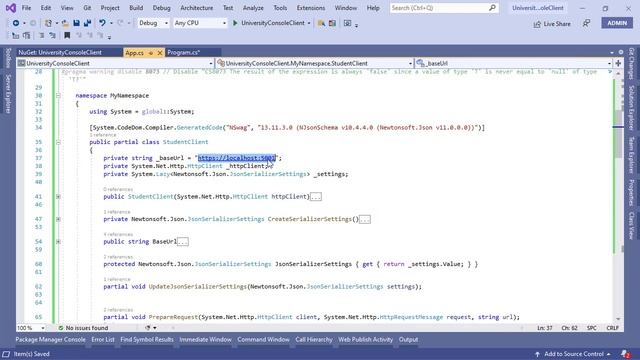The height and width of the screenshot is (360, 640).
Task: Save the current file with disk icon
Action: point(76,23)
